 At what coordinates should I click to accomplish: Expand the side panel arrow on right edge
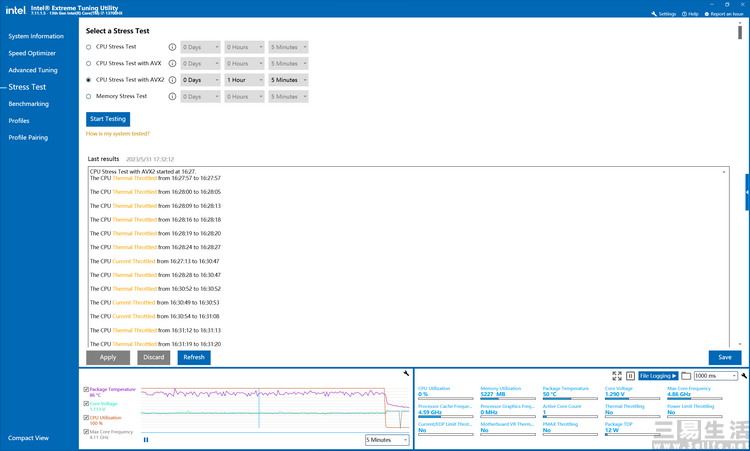[x=747, y=192]
